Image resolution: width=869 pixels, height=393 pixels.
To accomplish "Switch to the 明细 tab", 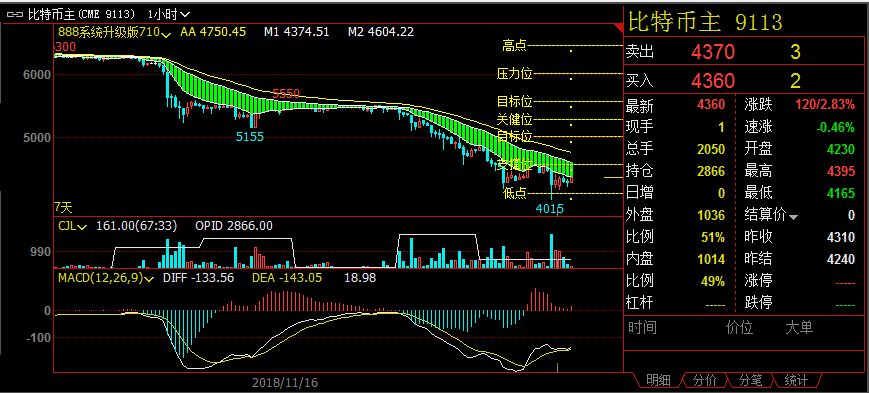I will click(x=657, y=380).
